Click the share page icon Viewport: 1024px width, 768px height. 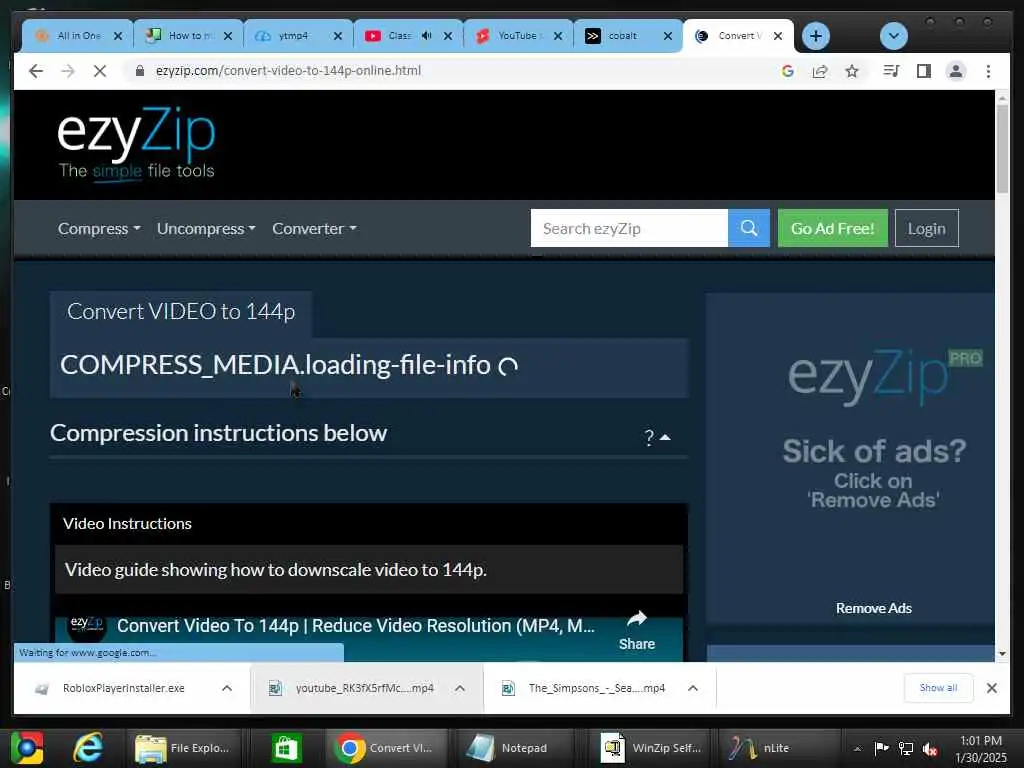pyautogui.click(x=820, y=71)
